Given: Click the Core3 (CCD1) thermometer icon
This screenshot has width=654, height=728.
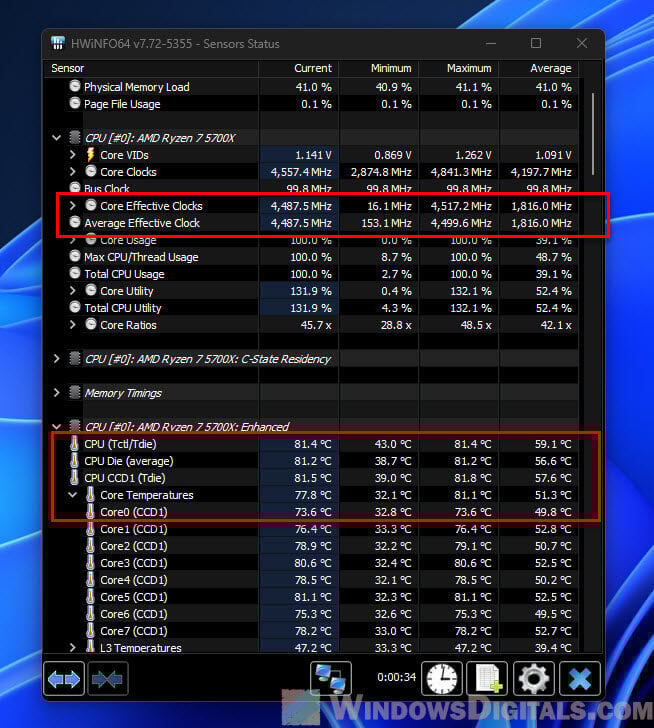Looking at the screenshot, I should [x=91, y=563].
